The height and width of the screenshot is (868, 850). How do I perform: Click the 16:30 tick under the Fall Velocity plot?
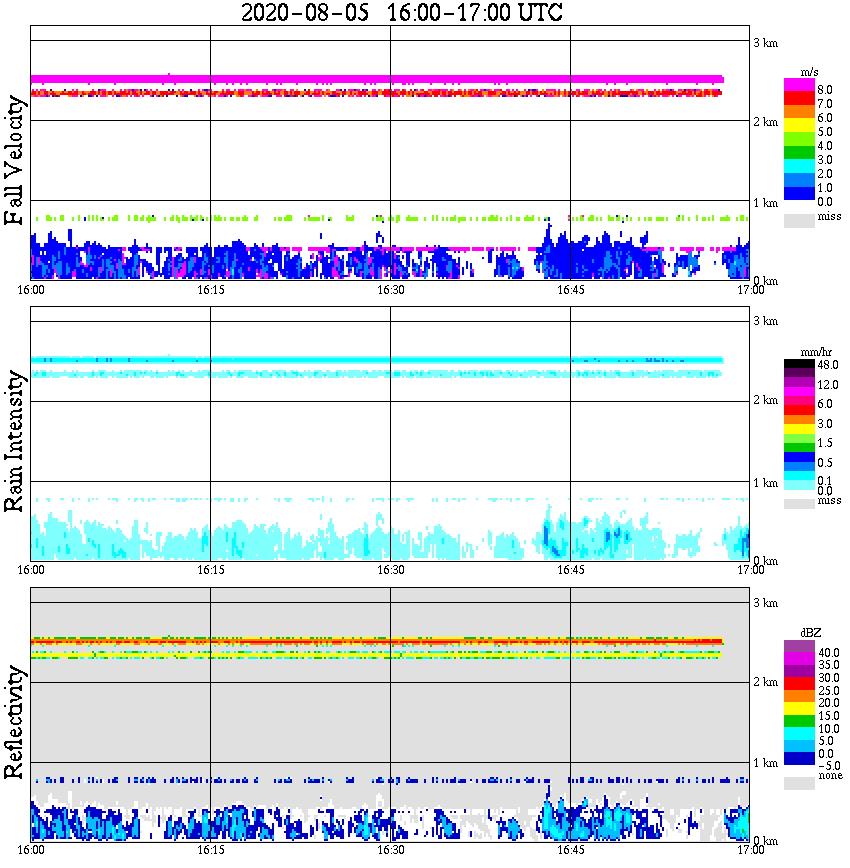pyautogui.click(x=390, y=290)
